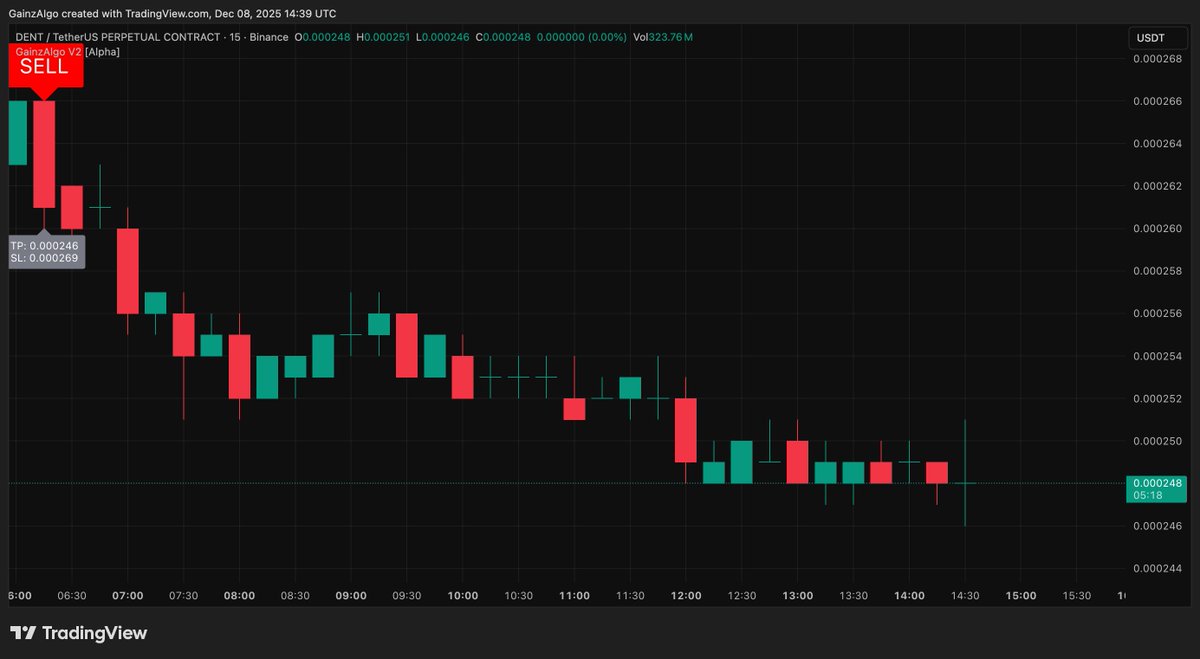Click price axis label 0.000252
Image resolution: width=1200 pixels, height=659 pixels.
[1157, 398]
